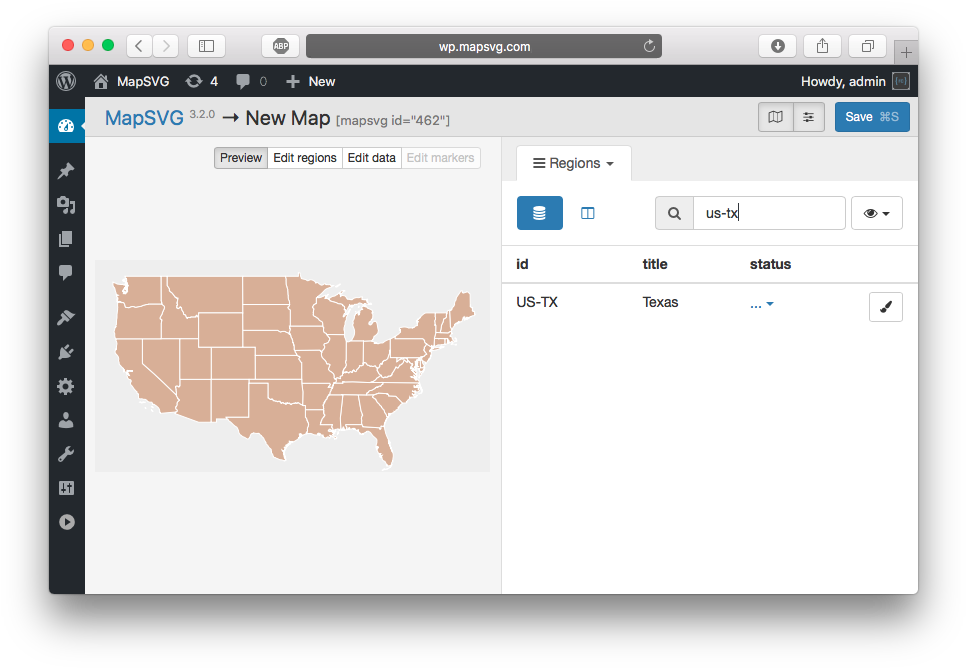
Task: Open Safari downloads button
Action: tap(777, 46)
